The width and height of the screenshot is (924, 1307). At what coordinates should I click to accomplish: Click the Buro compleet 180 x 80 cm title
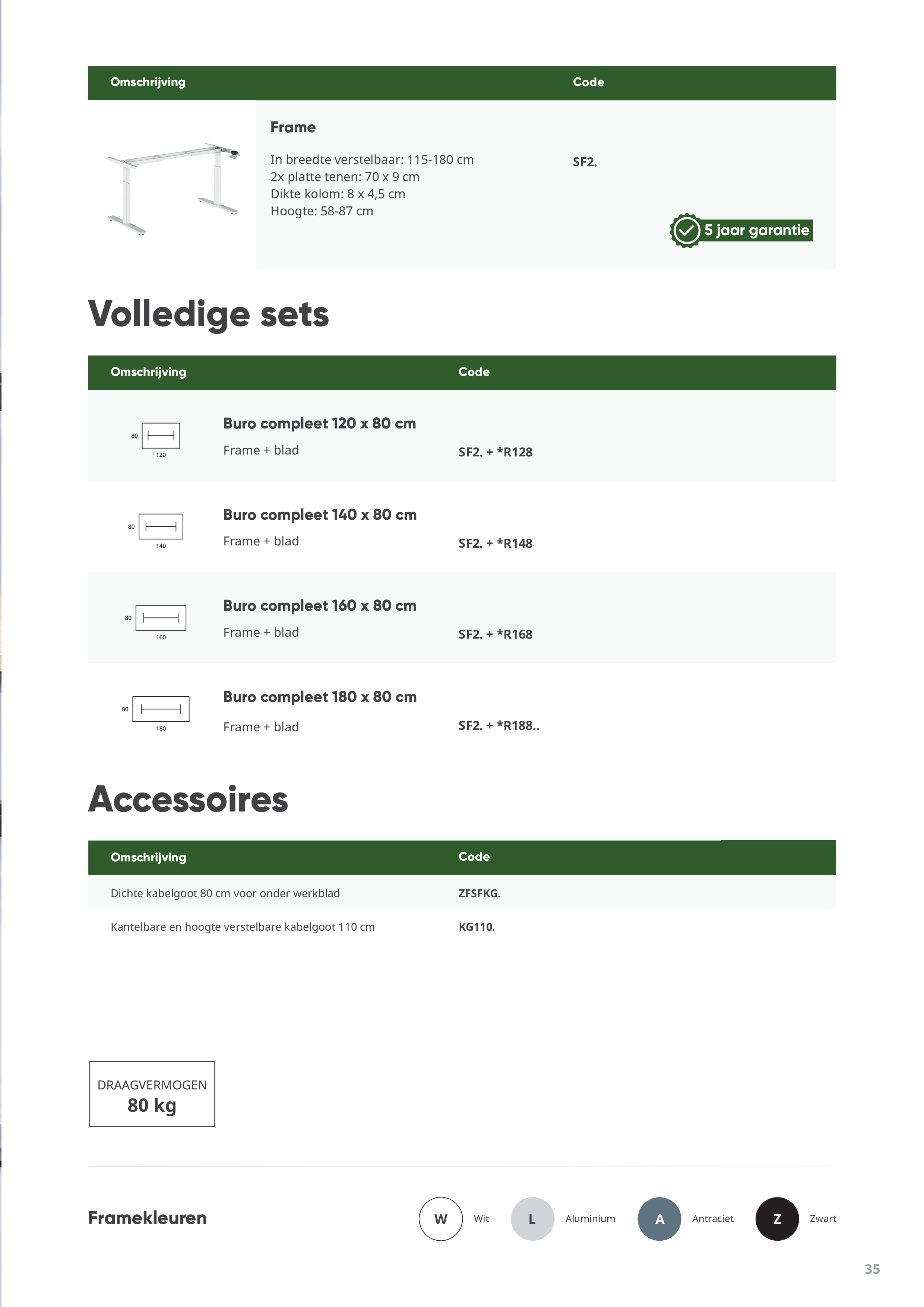319,697
